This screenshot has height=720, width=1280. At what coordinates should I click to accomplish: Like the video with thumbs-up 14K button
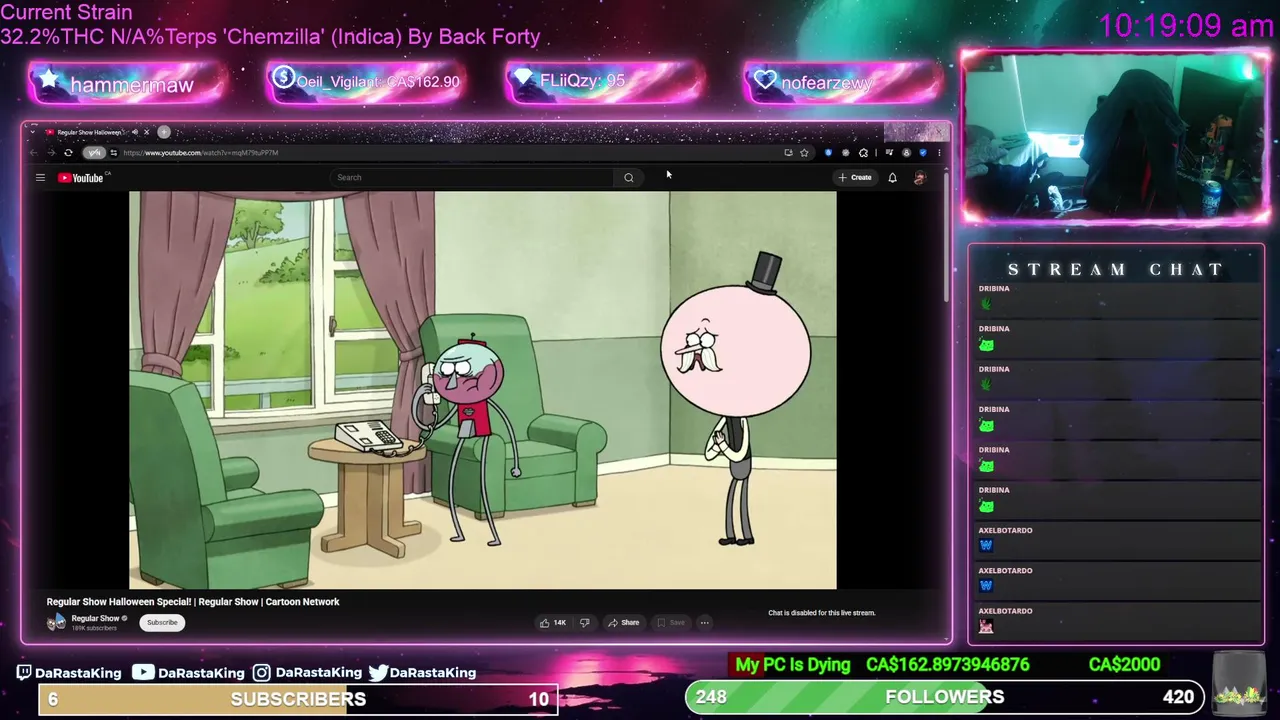coord(553,622)
